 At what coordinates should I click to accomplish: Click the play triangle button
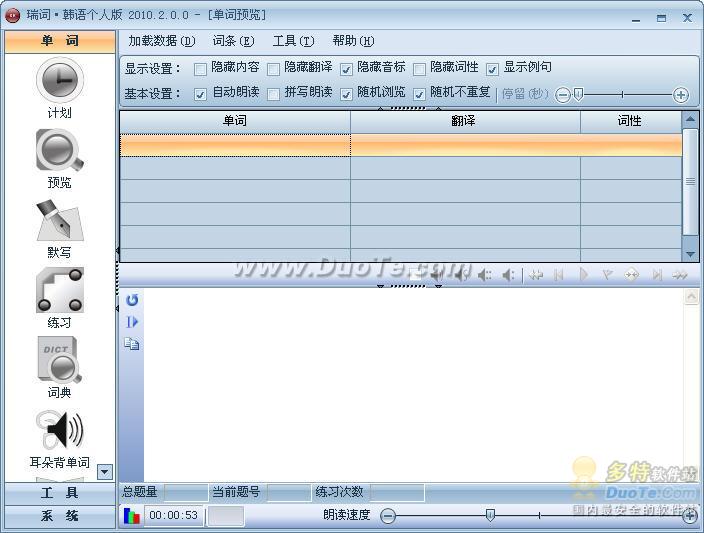[584, 274]
